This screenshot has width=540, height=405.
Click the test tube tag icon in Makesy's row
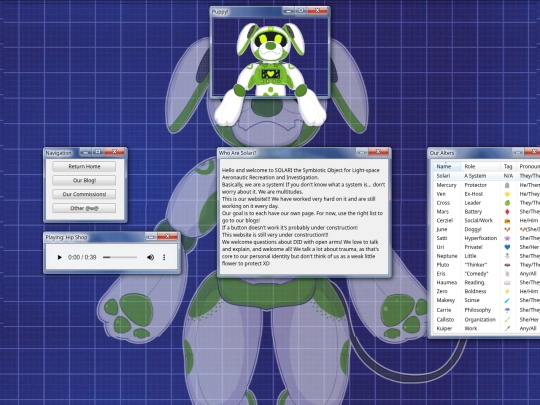tap(507, 300)
